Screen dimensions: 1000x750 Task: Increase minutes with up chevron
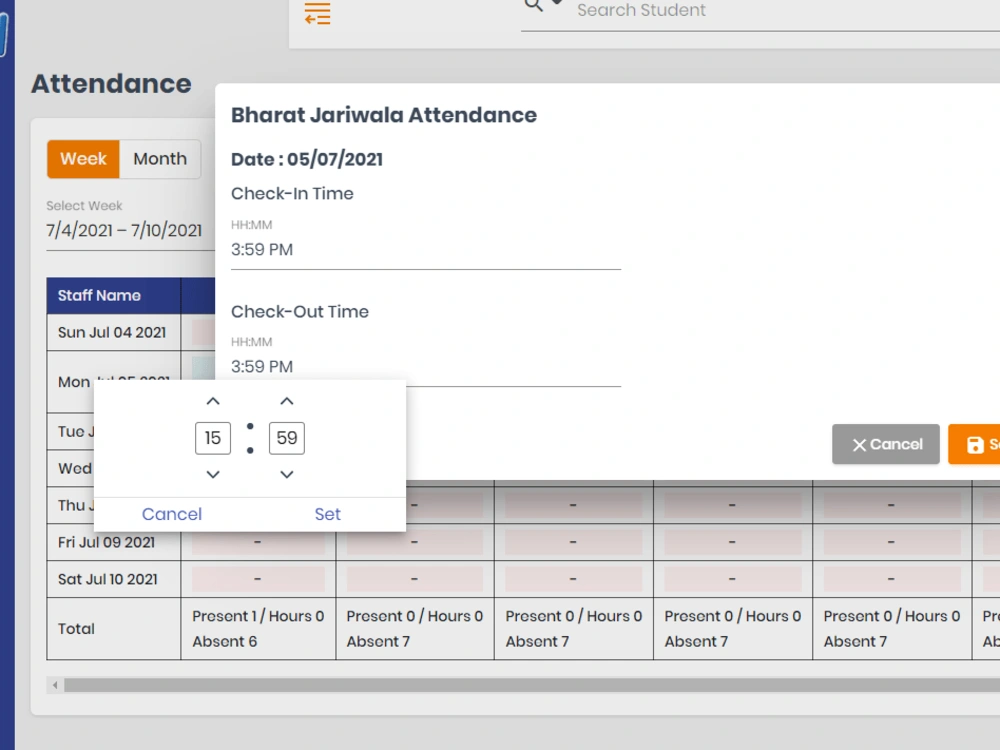287,401
